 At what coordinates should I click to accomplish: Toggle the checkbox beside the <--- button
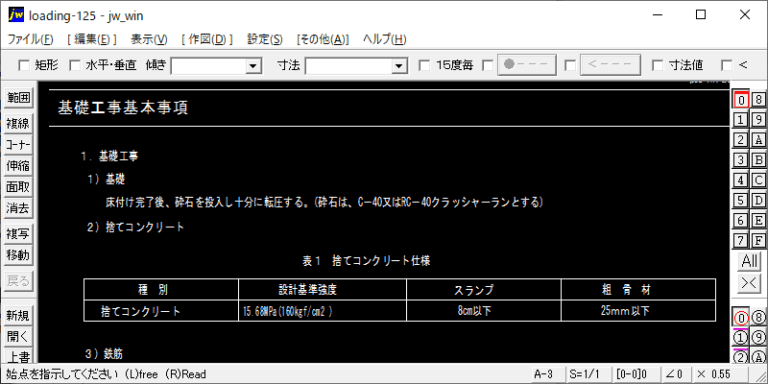click(x=570, y=65)
